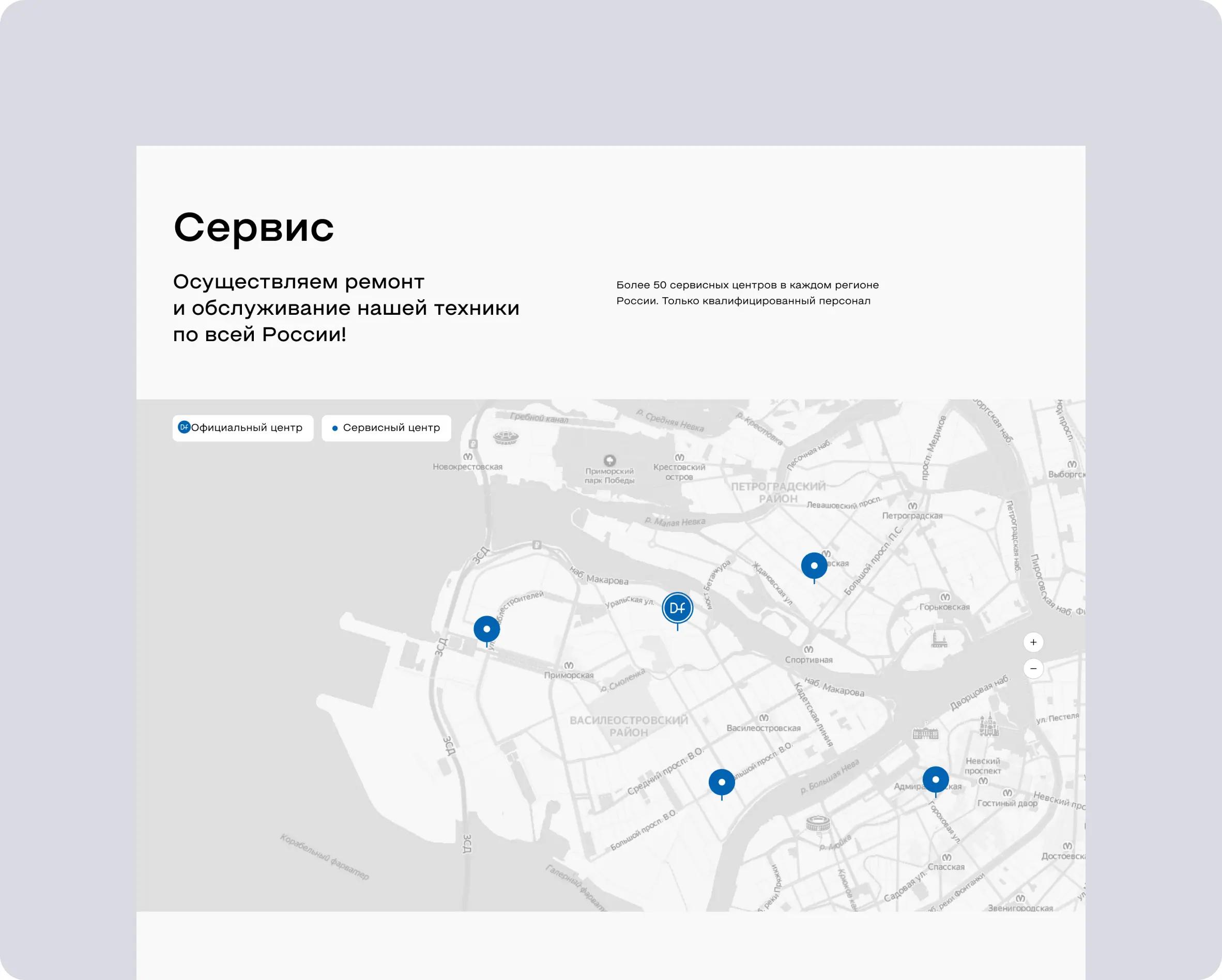
Task: Click the stadium icon near Гребной канал
Action: click(x=506, y=437)
